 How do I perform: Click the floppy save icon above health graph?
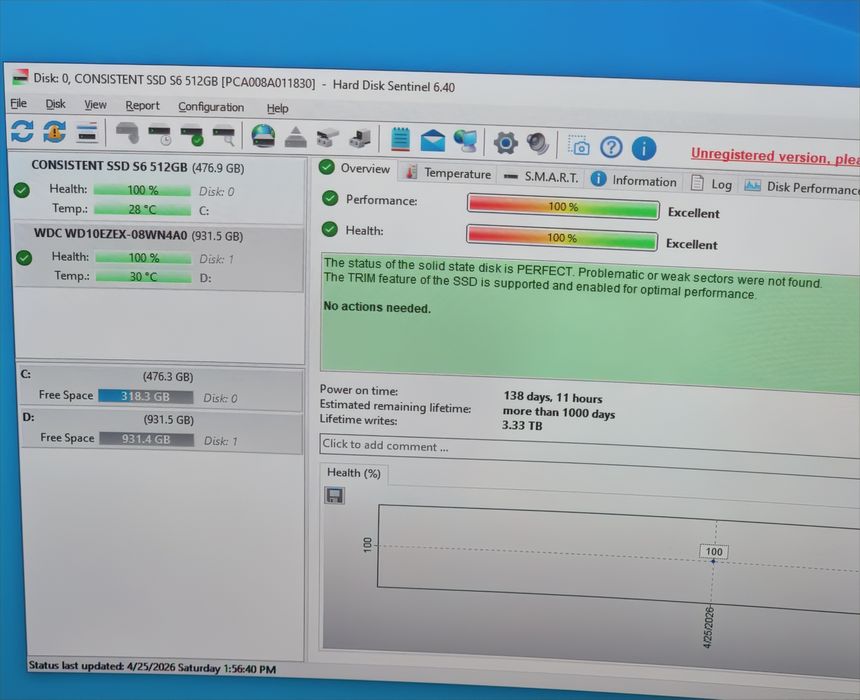(x=335, y=495)
